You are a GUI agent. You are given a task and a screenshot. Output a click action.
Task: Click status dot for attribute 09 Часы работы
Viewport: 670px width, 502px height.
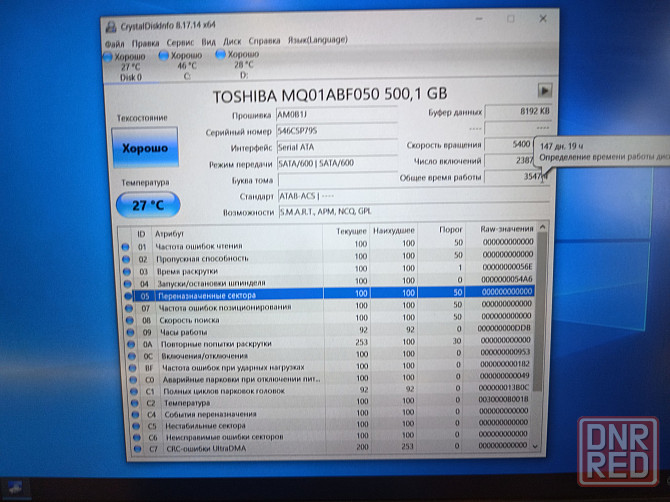(x=125, y=329)
